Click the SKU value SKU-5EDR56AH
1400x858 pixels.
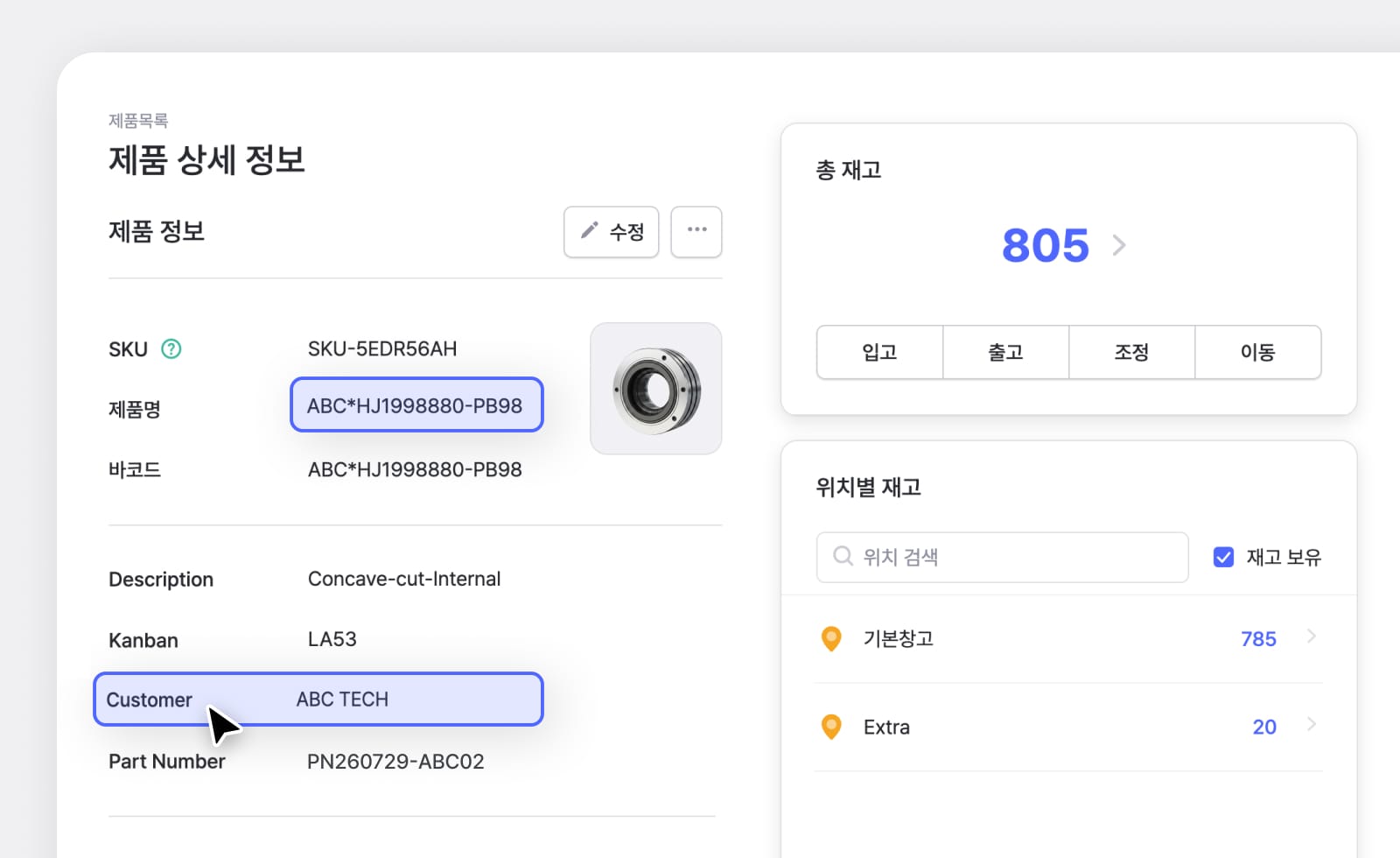[x=382, y=348]
